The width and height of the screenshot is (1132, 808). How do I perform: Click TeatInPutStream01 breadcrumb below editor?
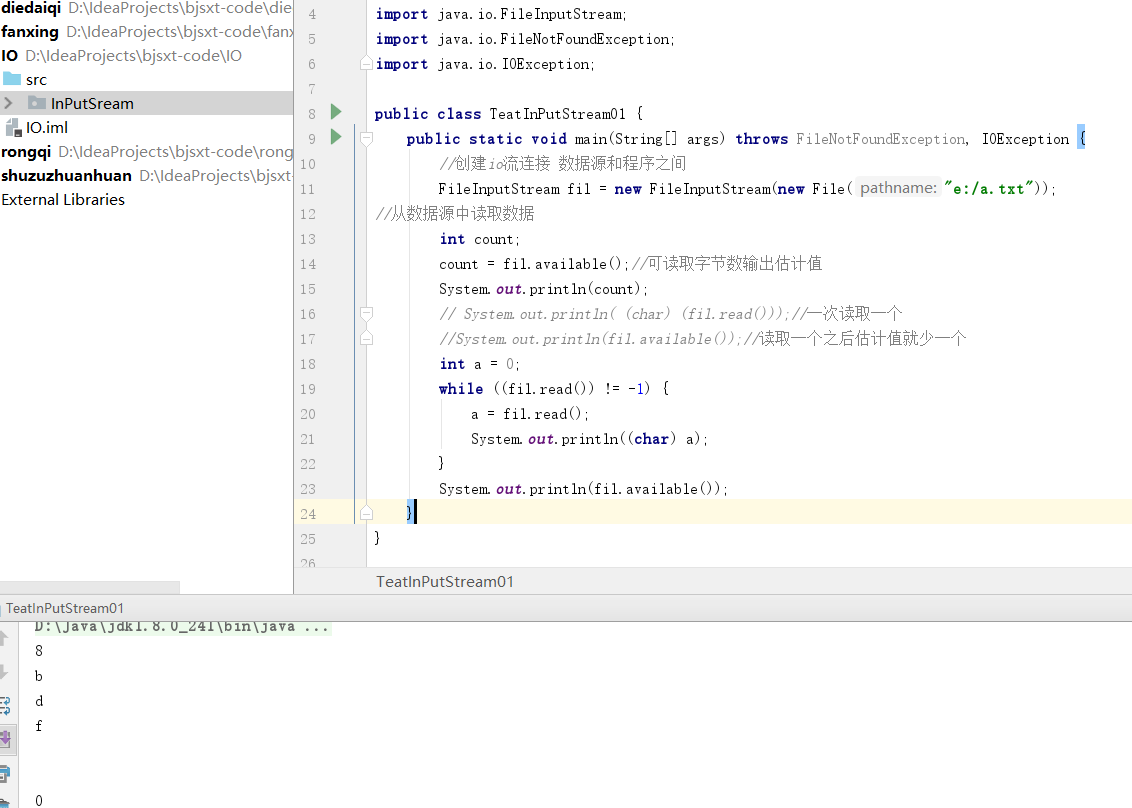pos(445,581)
